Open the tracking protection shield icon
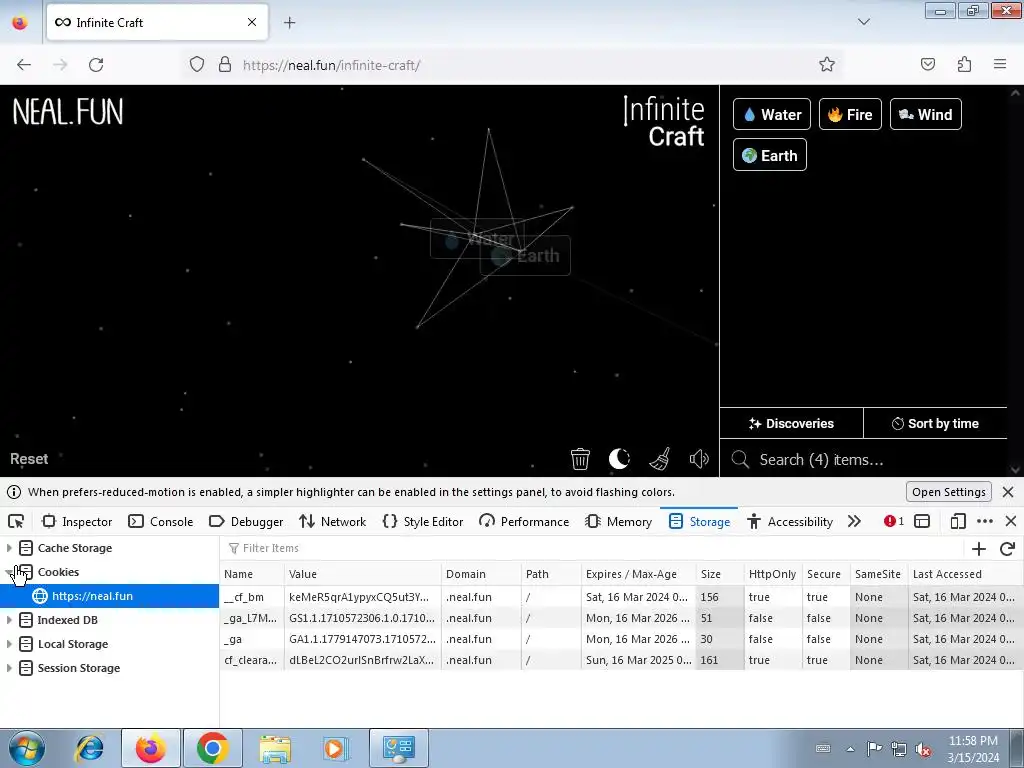 (x=197, y=65)
